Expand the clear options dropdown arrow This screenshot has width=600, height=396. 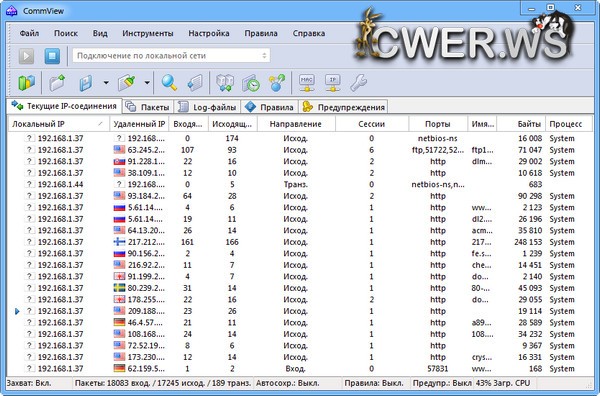[147, 82]
